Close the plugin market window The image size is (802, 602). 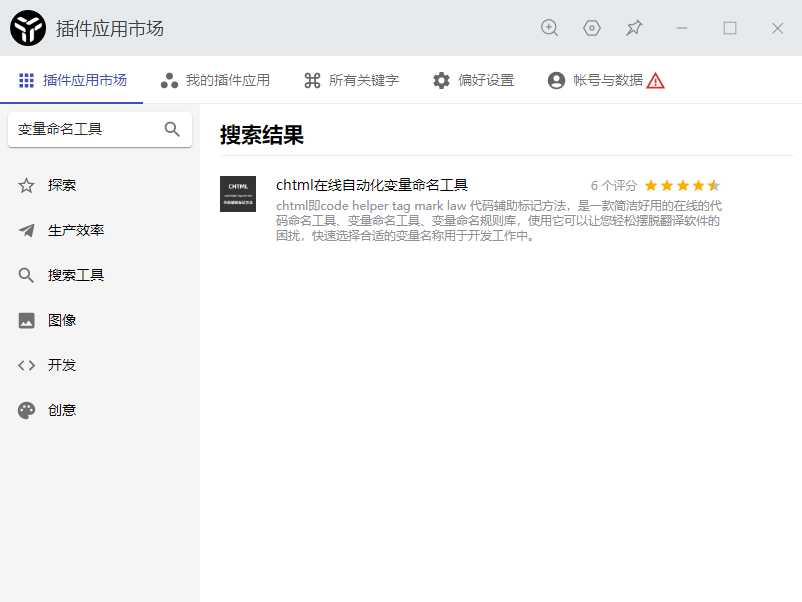tap(777, 28)
